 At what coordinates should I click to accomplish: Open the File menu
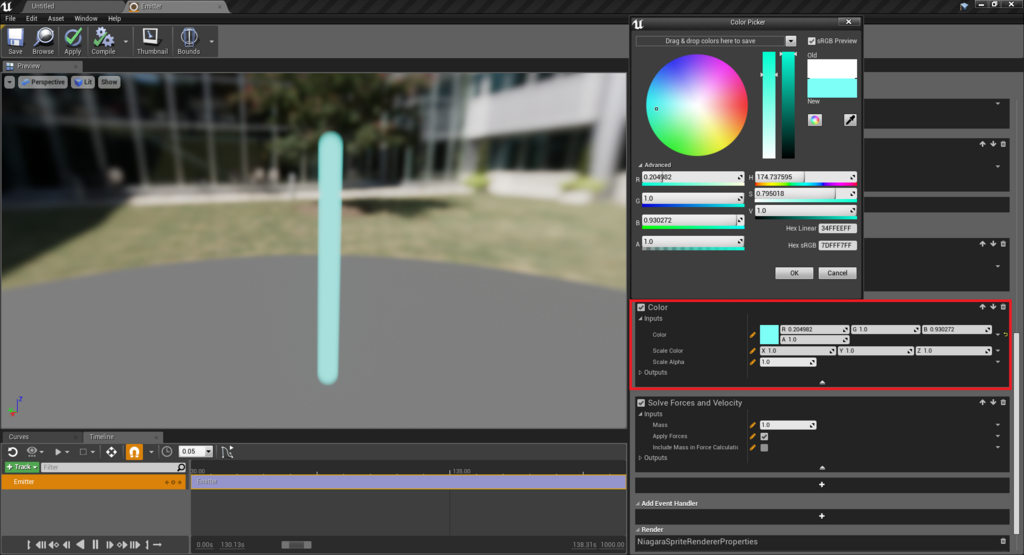tap(10, 18)
